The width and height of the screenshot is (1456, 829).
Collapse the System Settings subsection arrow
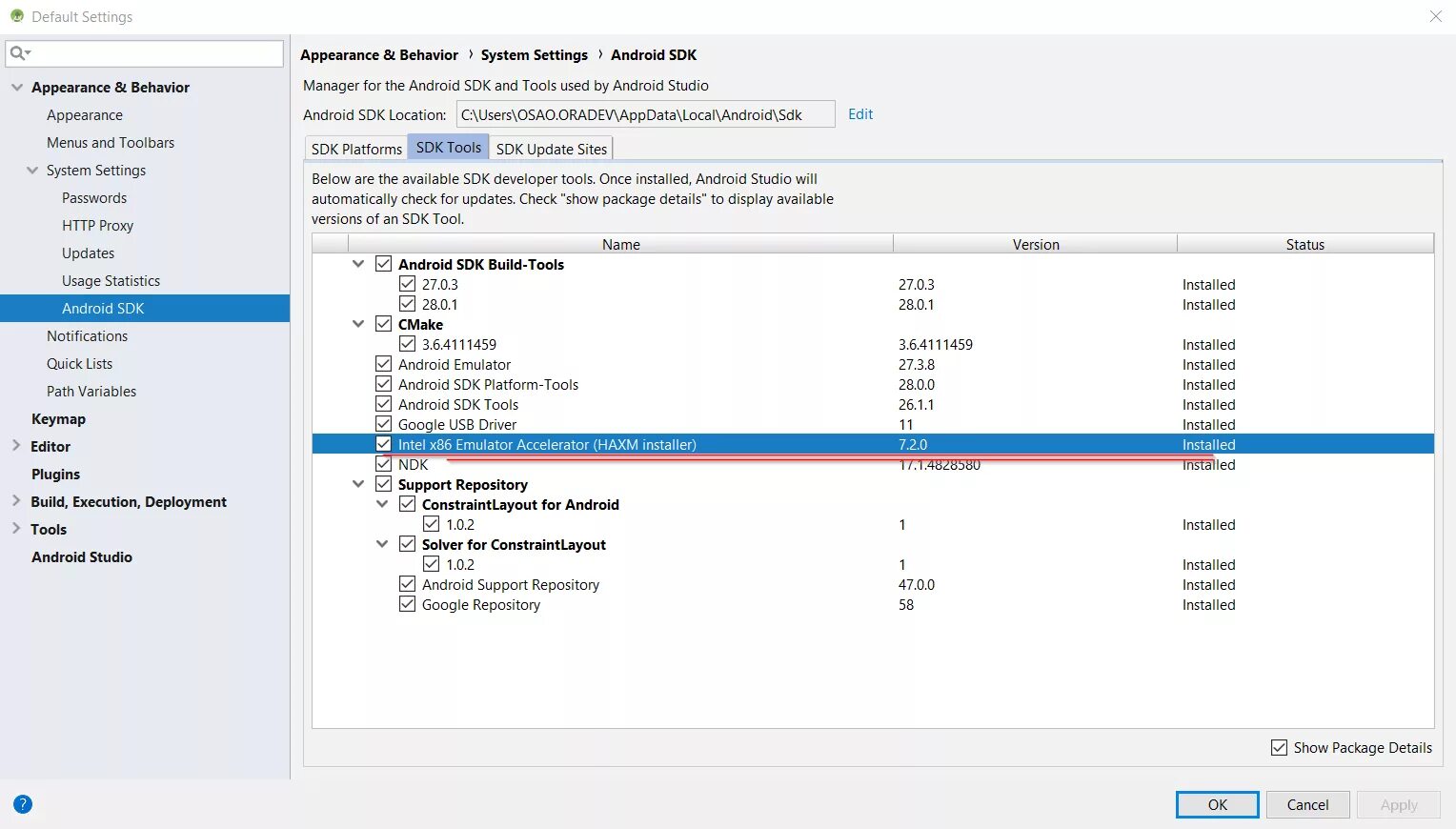tap(32, 170)
